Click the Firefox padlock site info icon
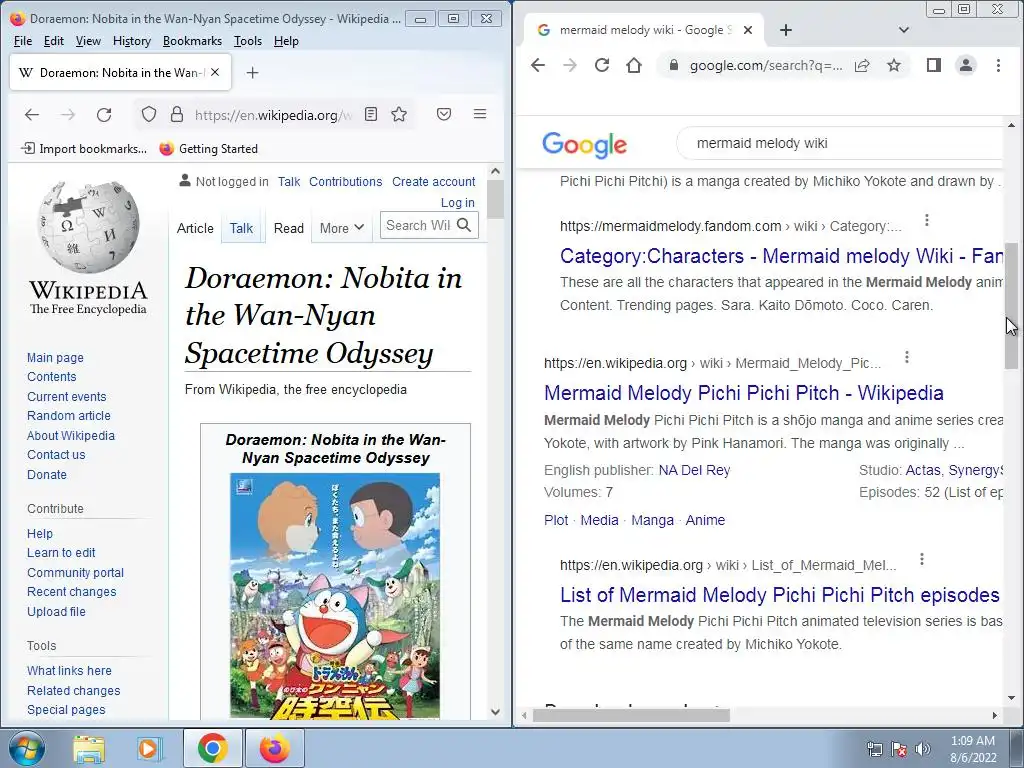The height and width of the screenshot is (768, 1024). [x=177, y=115]
